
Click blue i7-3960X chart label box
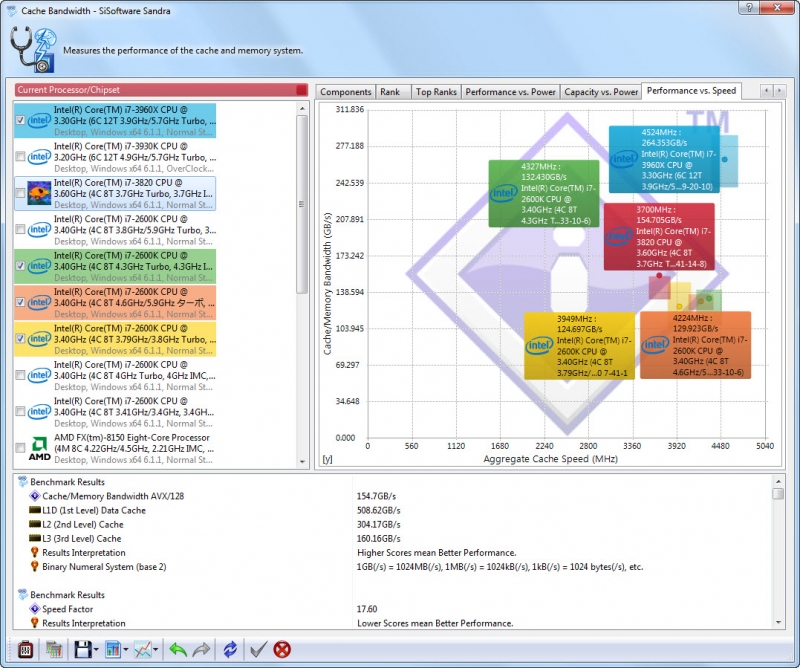point(664,159)
